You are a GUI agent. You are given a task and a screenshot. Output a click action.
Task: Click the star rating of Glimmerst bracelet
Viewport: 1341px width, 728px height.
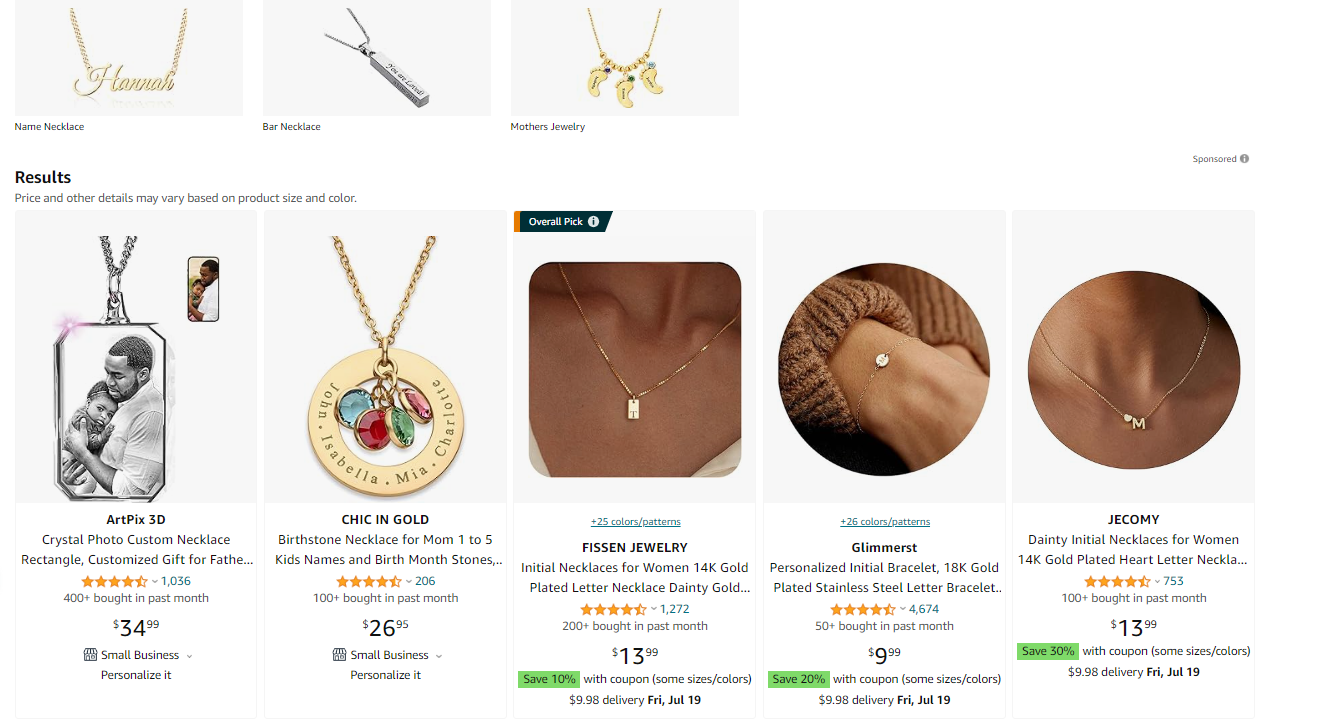click(x=863, y=609)
